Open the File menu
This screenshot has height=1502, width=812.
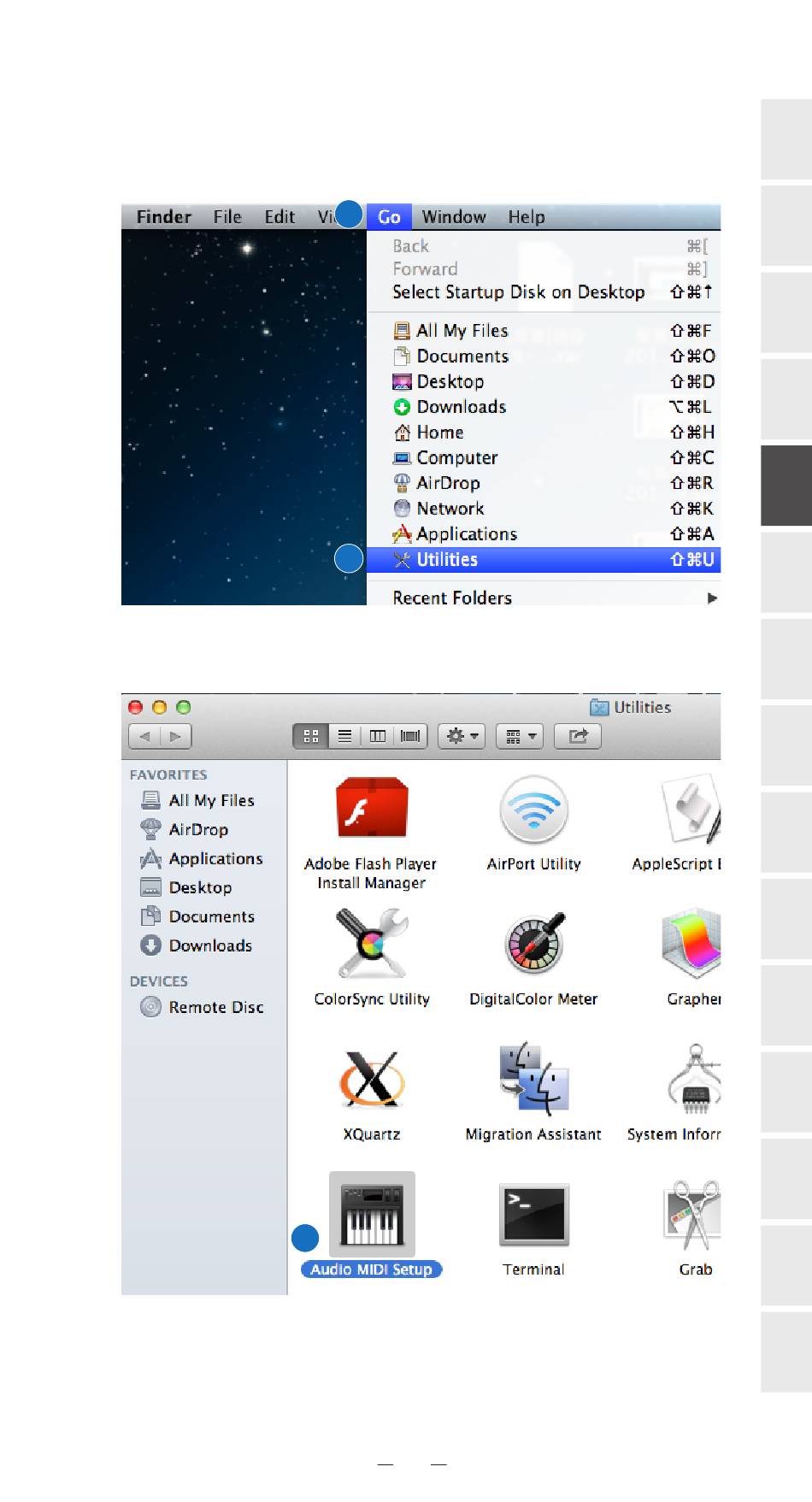227,217
